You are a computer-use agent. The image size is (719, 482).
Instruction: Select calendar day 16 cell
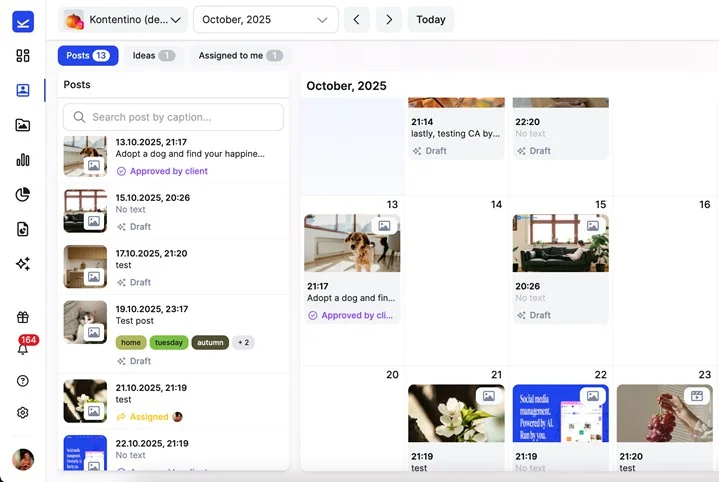coord(665,281)
